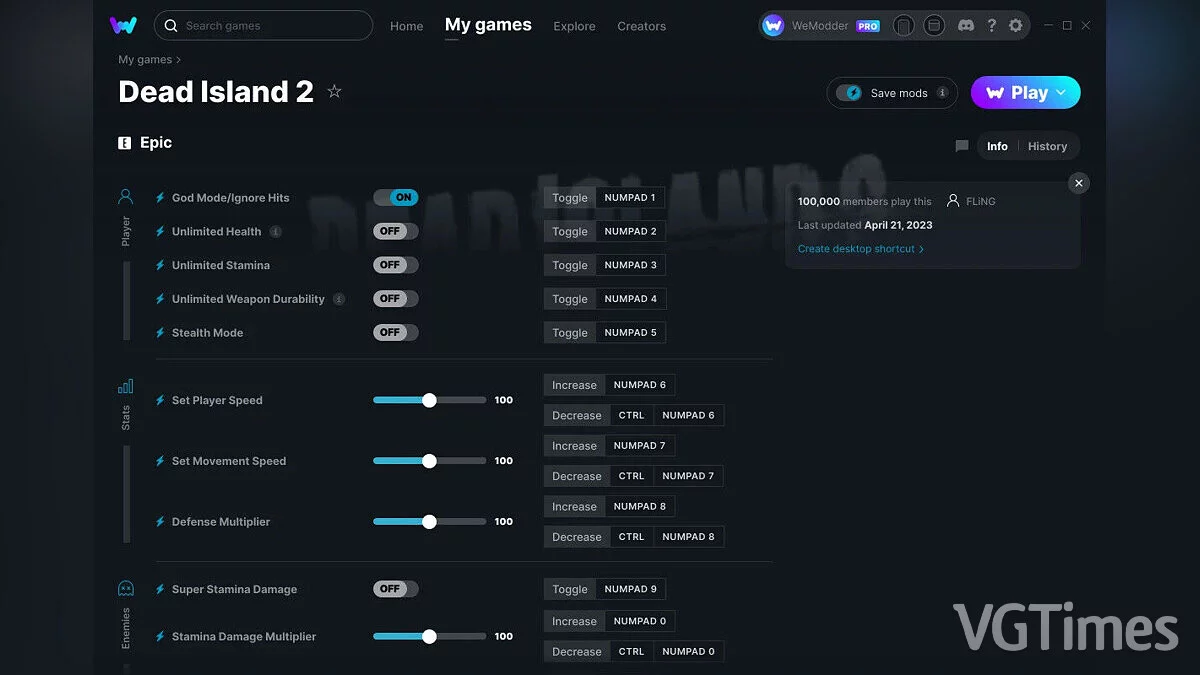Image resolution: width=1200 pixels, height=675 pixels.
Task: Jump to the Player category icon
Action: point(126,196)
